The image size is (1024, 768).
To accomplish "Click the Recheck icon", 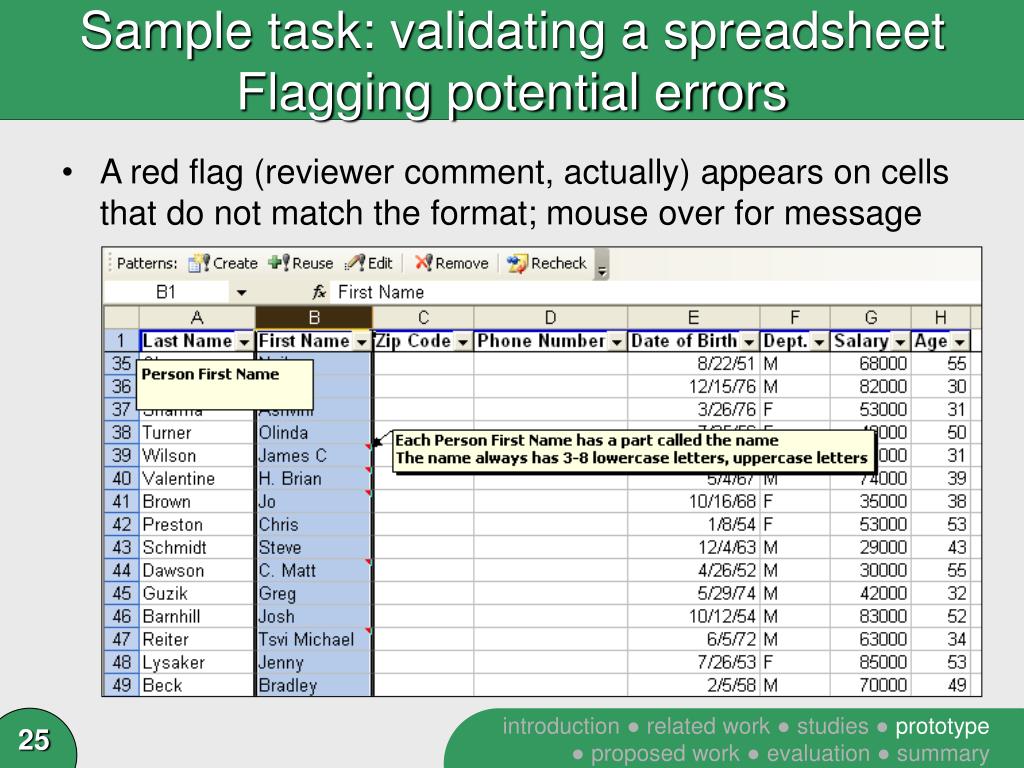I will [x=517, y=263].
